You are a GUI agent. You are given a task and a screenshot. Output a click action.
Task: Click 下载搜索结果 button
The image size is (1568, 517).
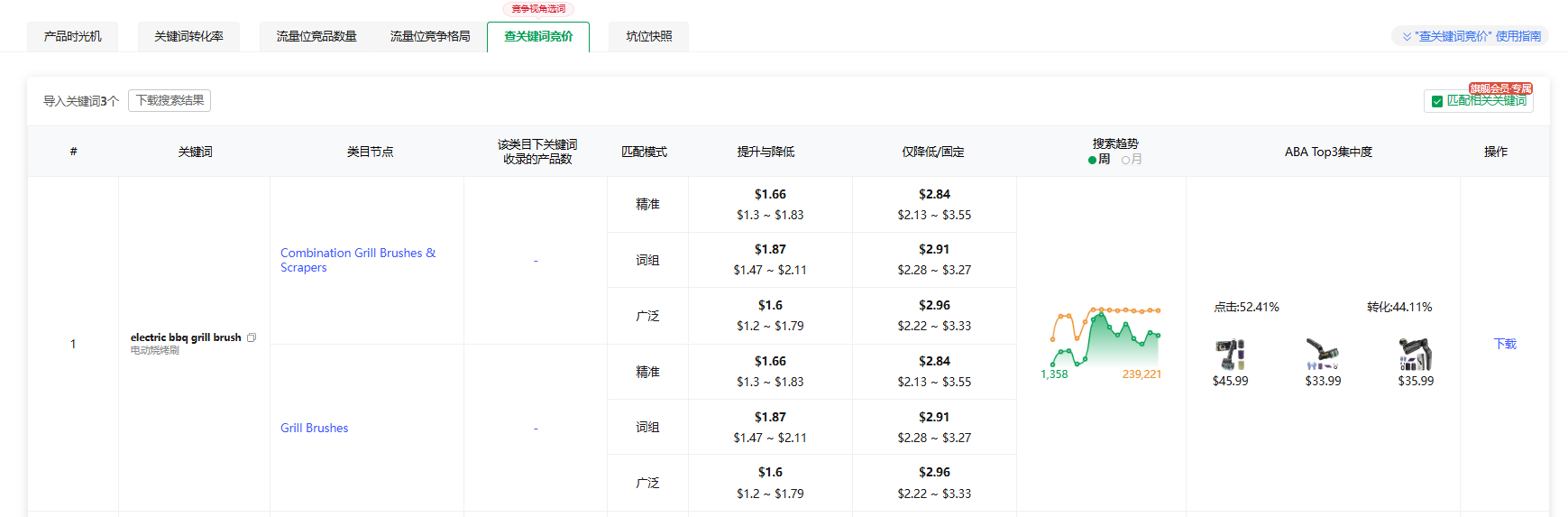point(170,100)
